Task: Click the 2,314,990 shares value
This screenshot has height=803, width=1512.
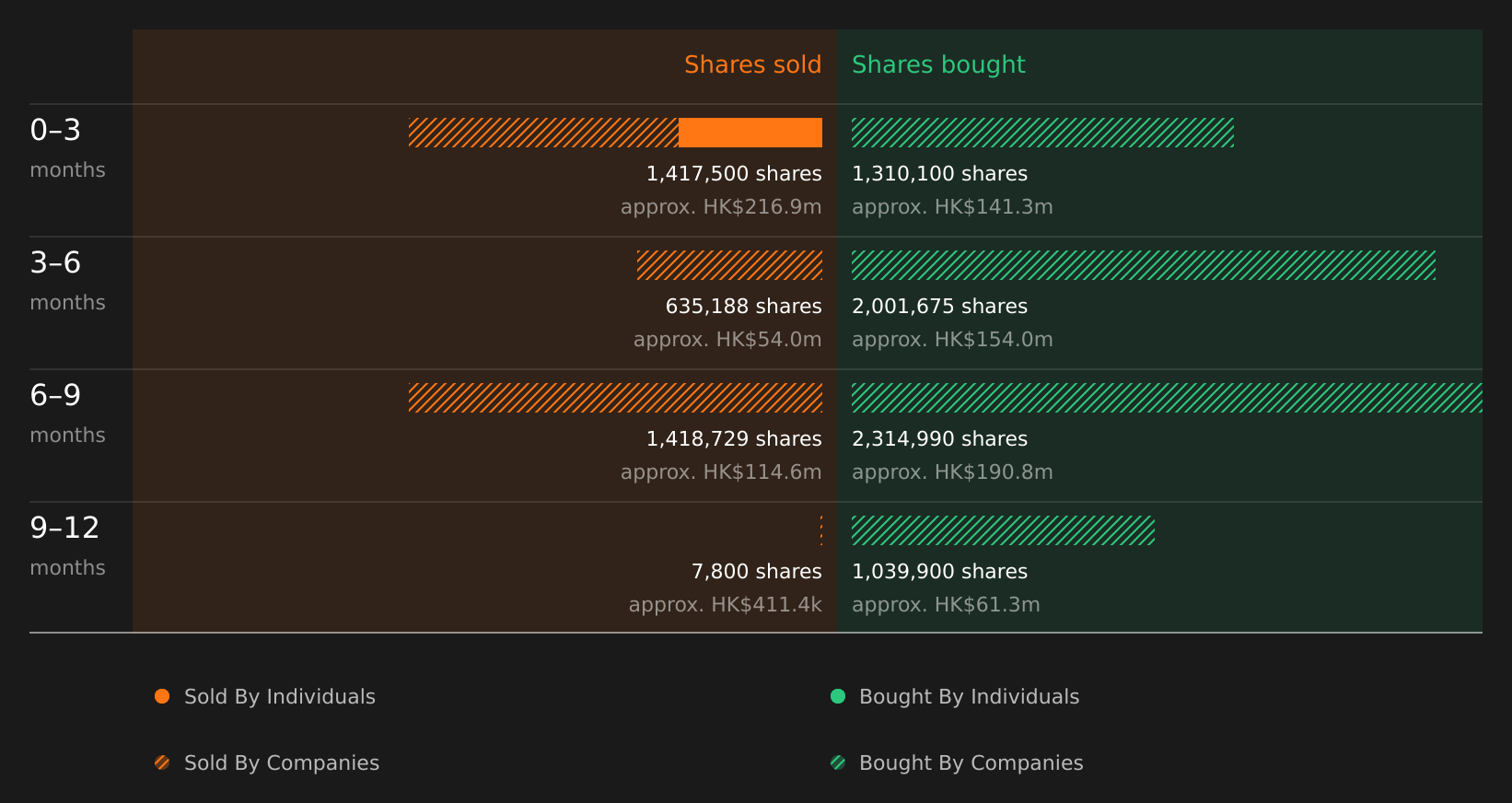Action: (939, 439)
